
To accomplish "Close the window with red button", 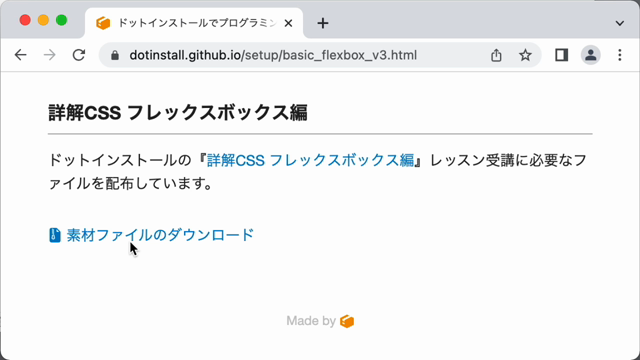I will click(25, 20).
